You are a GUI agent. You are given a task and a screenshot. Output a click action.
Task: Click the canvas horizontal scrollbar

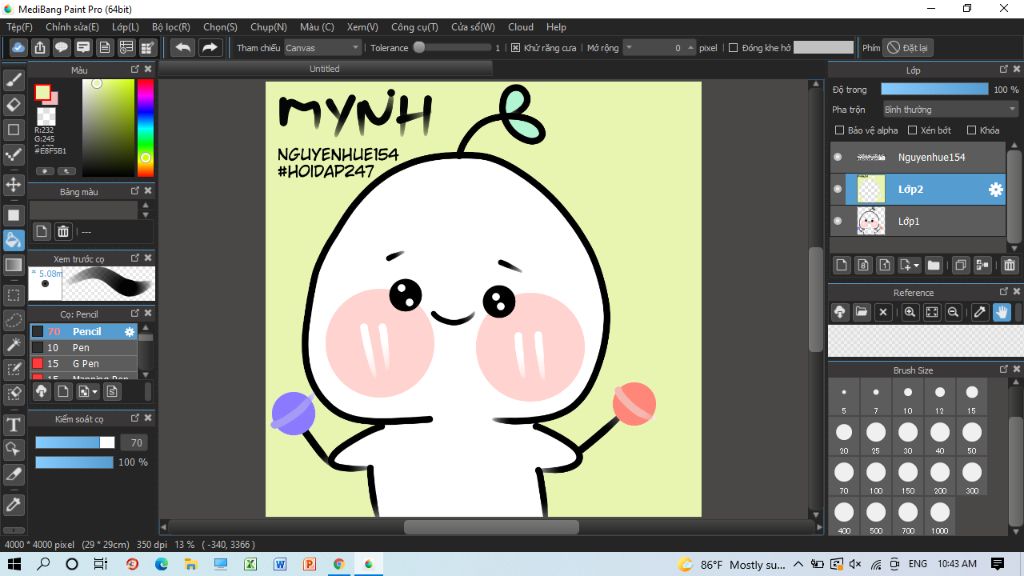490,527
